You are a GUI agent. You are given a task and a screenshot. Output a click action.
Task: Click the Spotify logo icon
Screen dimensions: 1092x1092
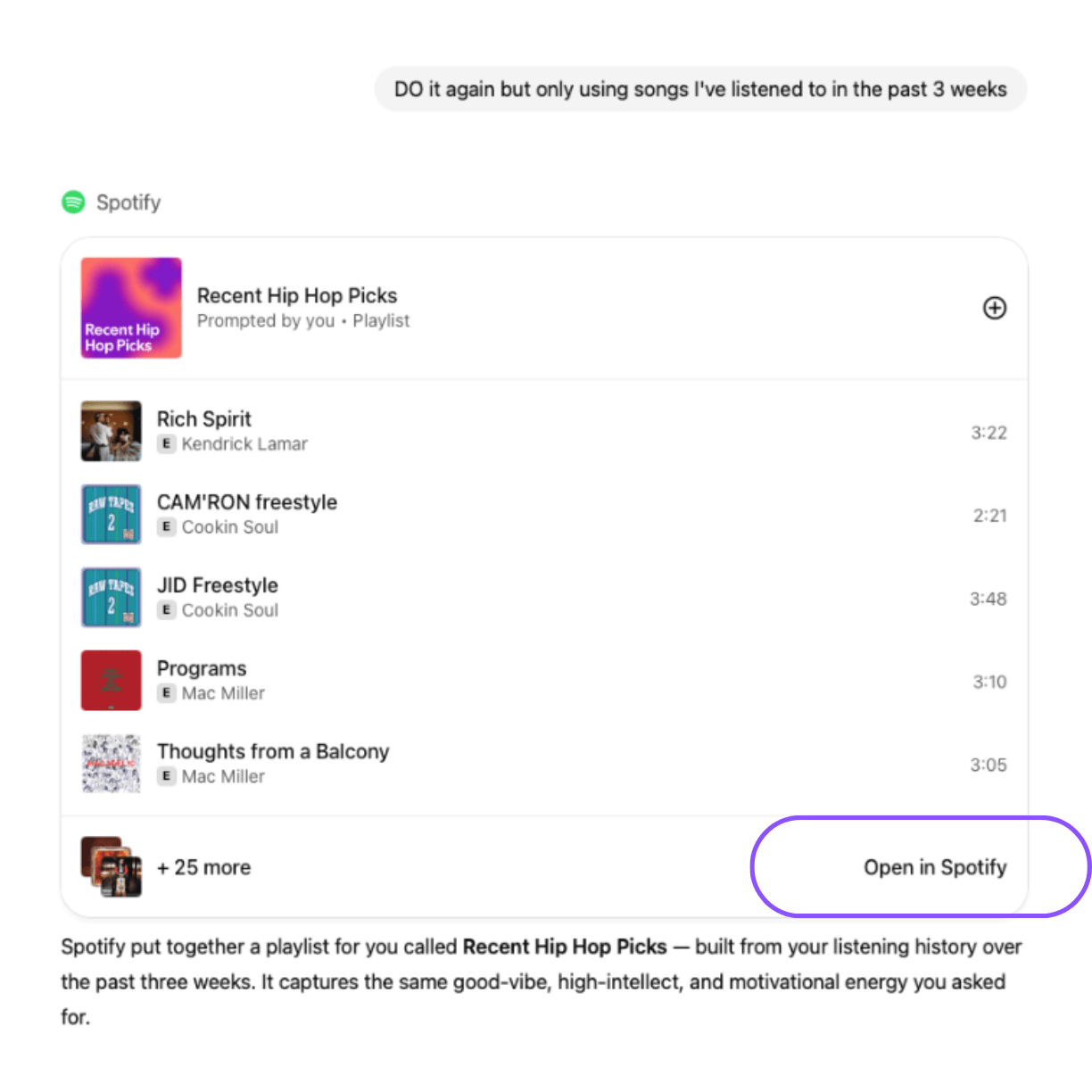coord(75,203)
